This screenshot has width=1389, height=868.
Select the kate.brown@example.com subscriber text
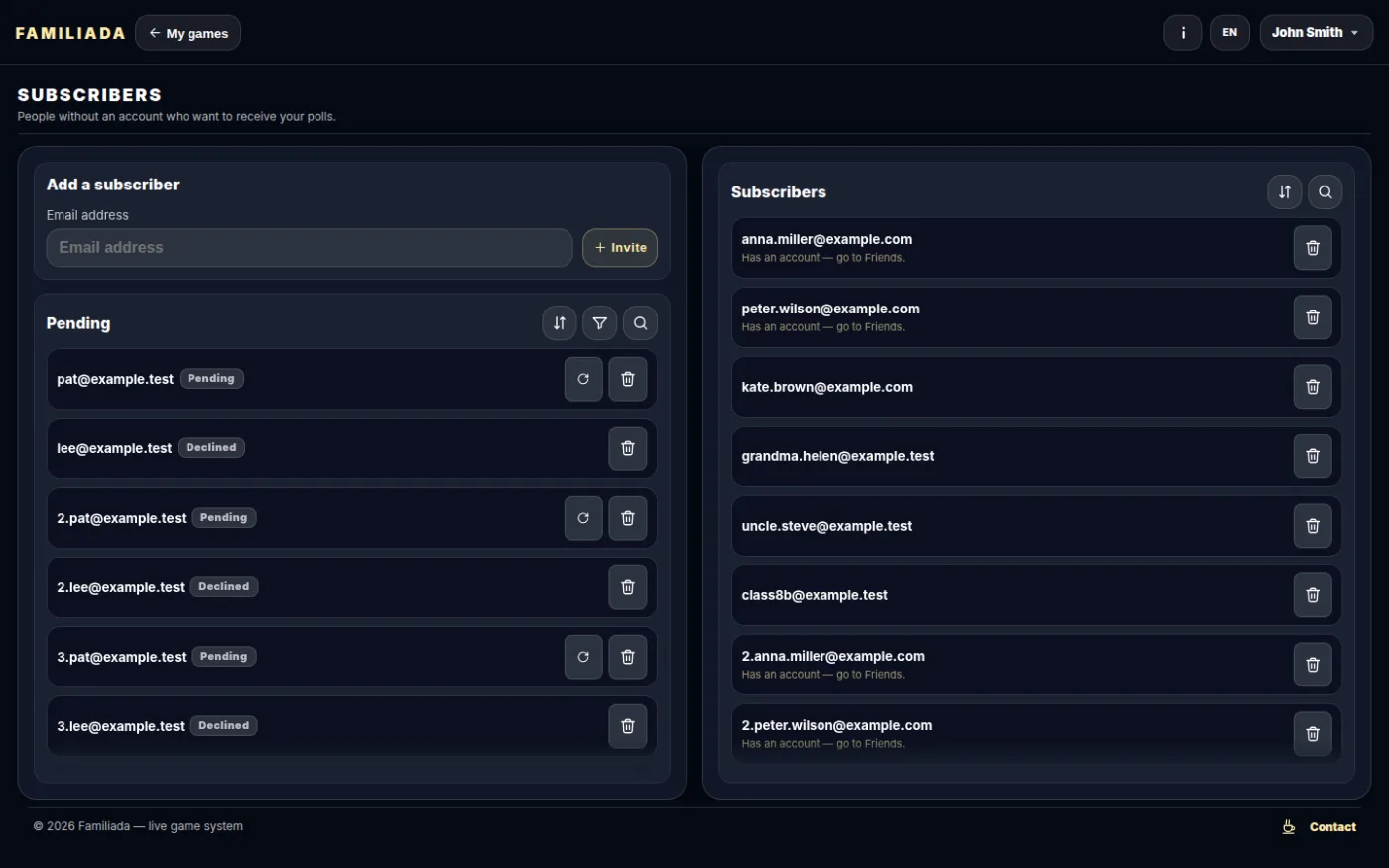tap(827, 387)
